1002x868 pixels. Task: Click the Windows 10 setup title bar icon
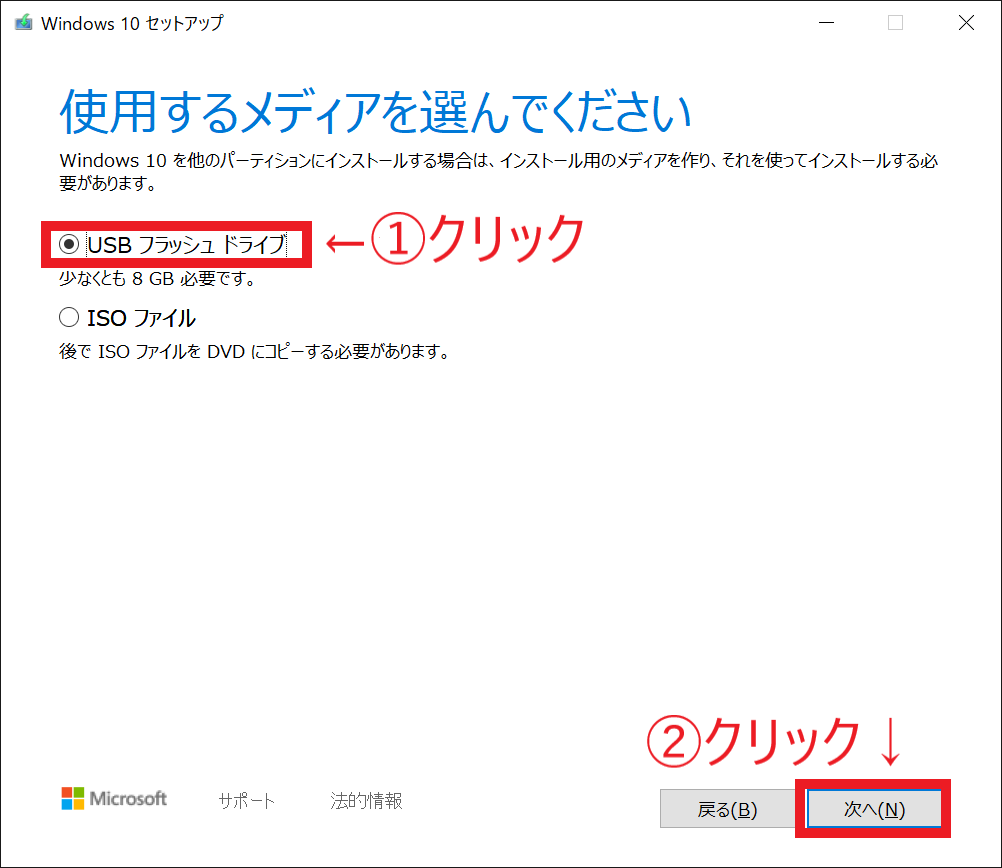pyautogui.click(x=24, y=23)
